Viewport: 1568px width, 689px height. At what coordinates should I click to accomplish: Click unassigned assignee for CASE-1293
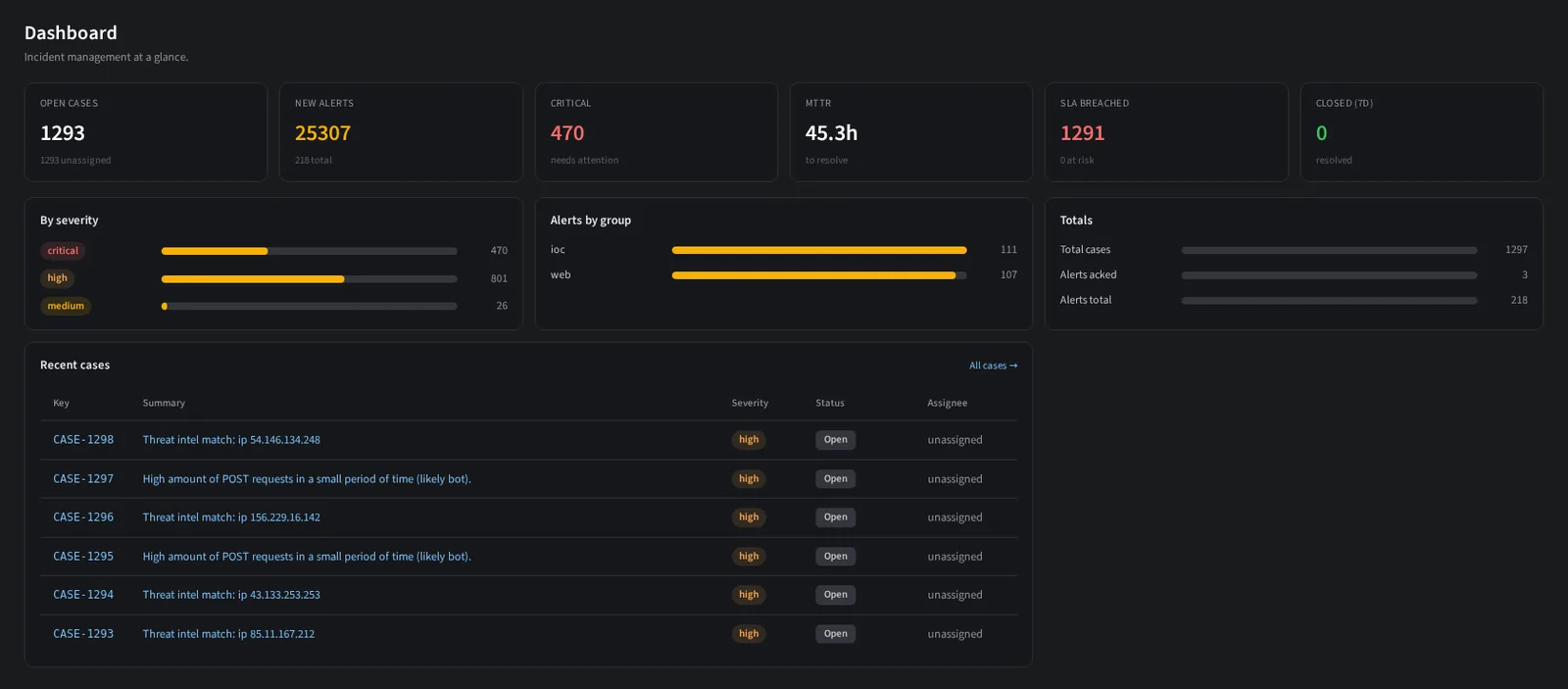(x=955, y=634)
